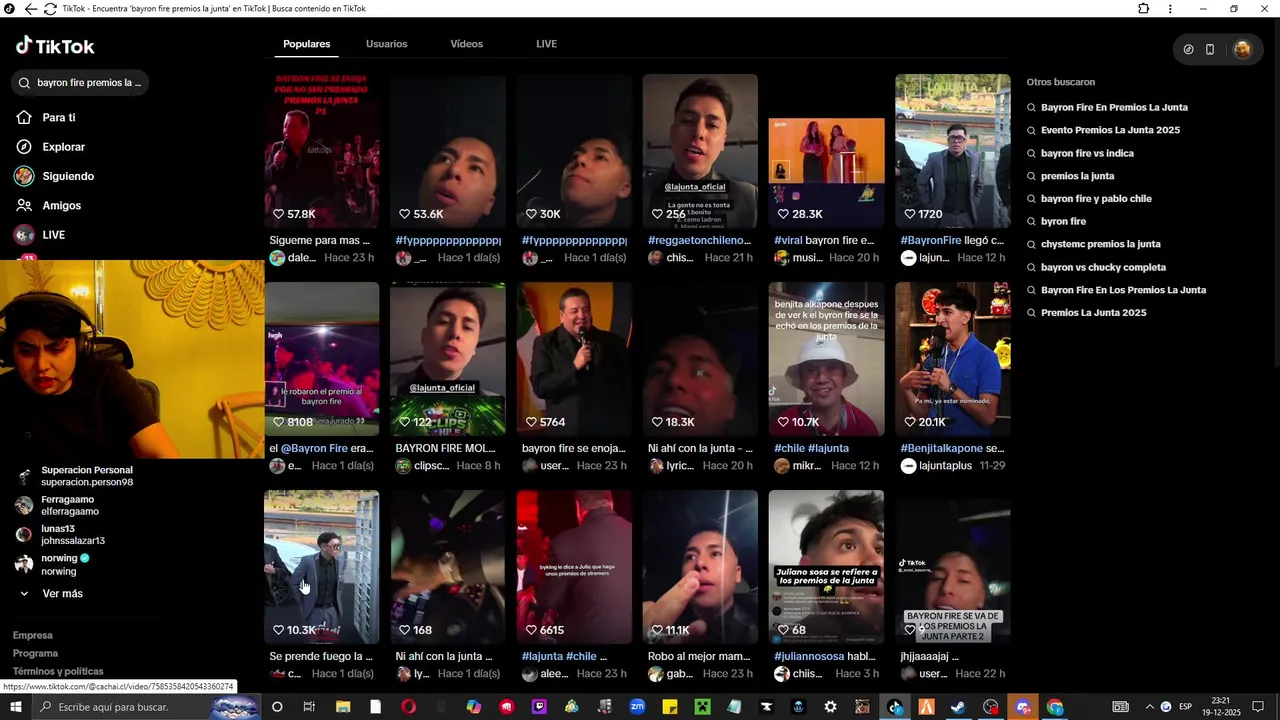This screenshot has width=1280, height=720.
Task: Open Steam from the taskbar
Action: 958,707
